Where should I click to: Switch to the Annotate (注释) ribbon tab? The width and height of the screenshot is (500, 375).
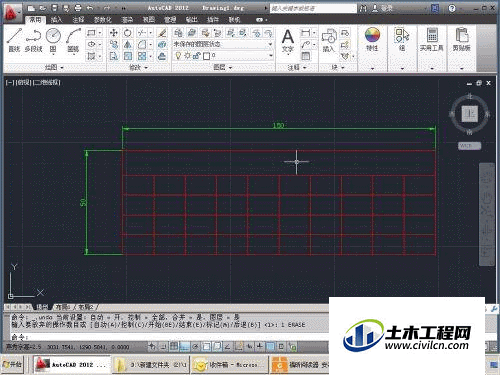[78, 20]
